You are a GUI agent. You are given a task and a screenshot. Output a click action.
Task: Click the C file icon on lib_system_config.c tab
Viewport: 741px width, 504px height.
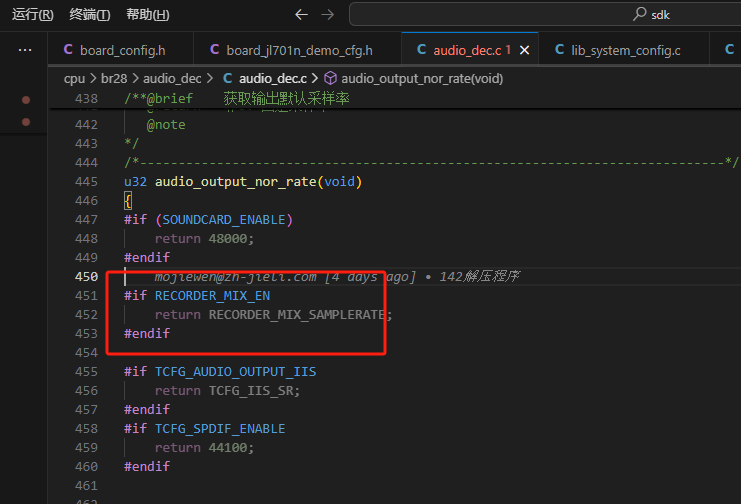click(560, 49)
